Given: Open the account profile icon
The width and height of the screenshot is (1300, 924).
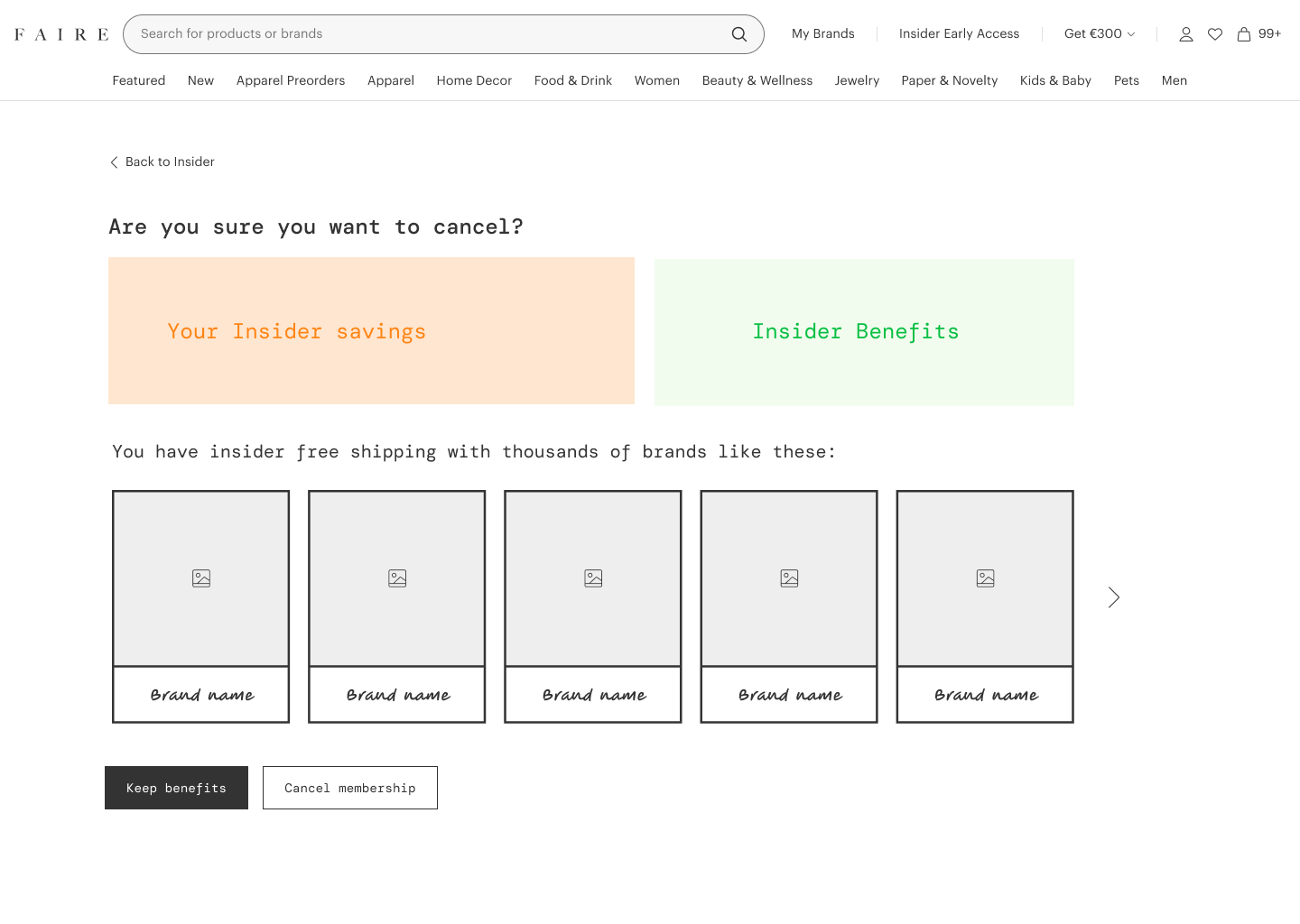Looking at the screenshot, I should click(x=1186, y=34).
